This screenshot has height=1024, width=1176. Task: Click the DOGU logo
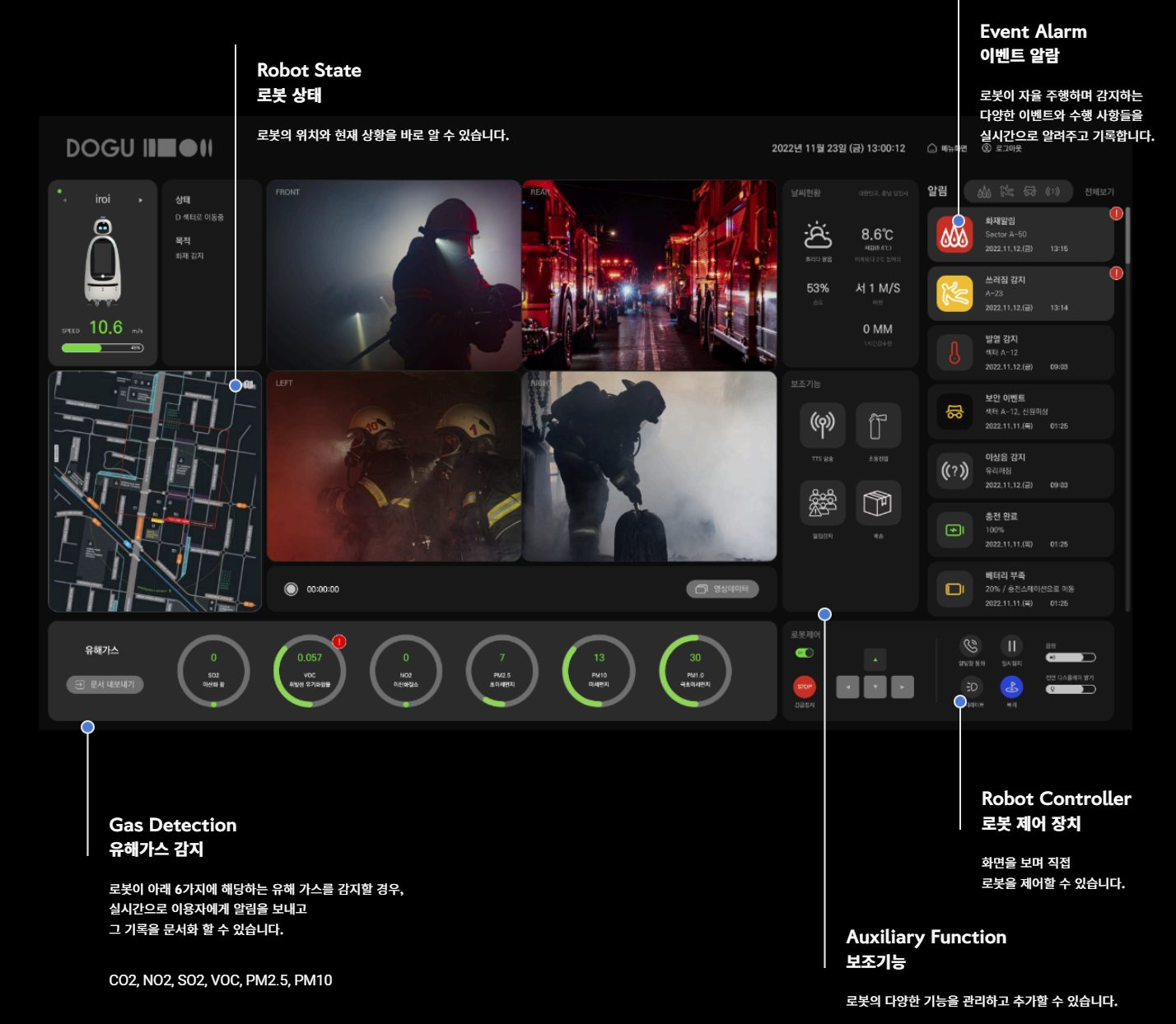click(x=139, y=148)
